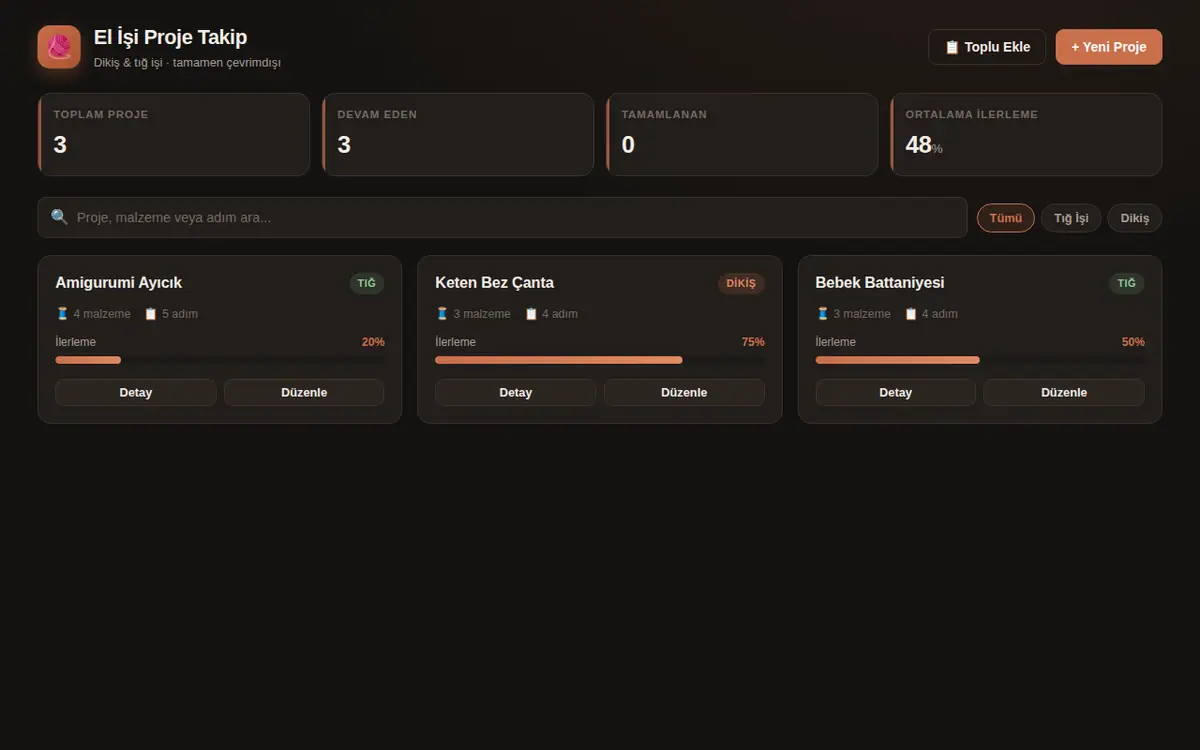This screenshot has width=1200, height=750.
Task: Edit Bebek Battaniyesi with Düzenle
Action: tap(1064, 393)
